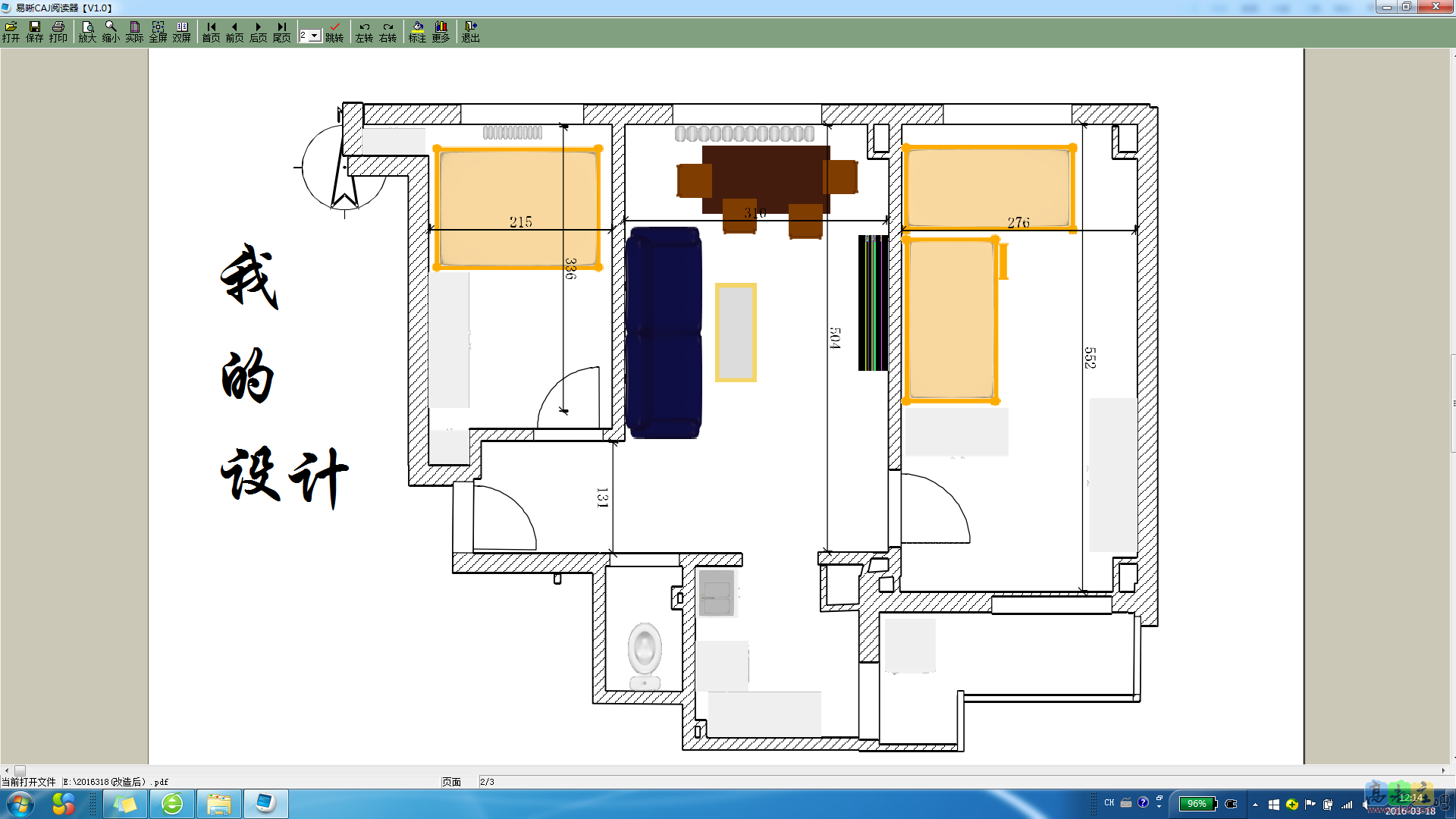Click the green plus shield tray icon
This screenshot has width=1456, height=819.
tap(1292, 805)
